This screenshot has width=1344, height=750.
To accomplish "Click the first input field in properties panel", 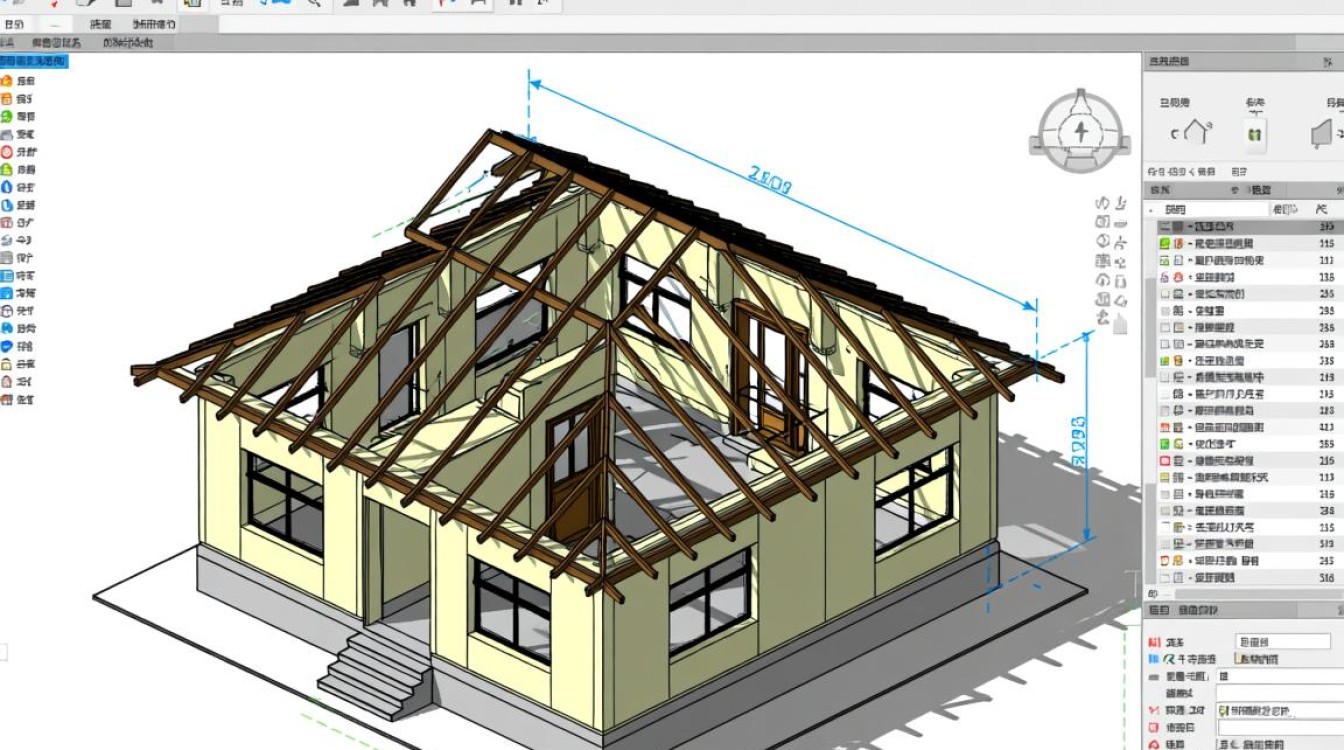I will click(1283, 641).
